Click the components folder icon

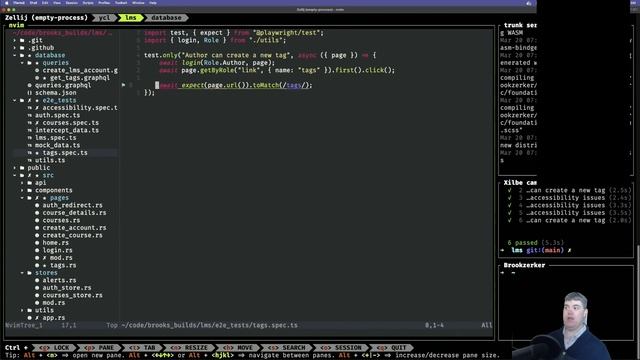point(29,190)
